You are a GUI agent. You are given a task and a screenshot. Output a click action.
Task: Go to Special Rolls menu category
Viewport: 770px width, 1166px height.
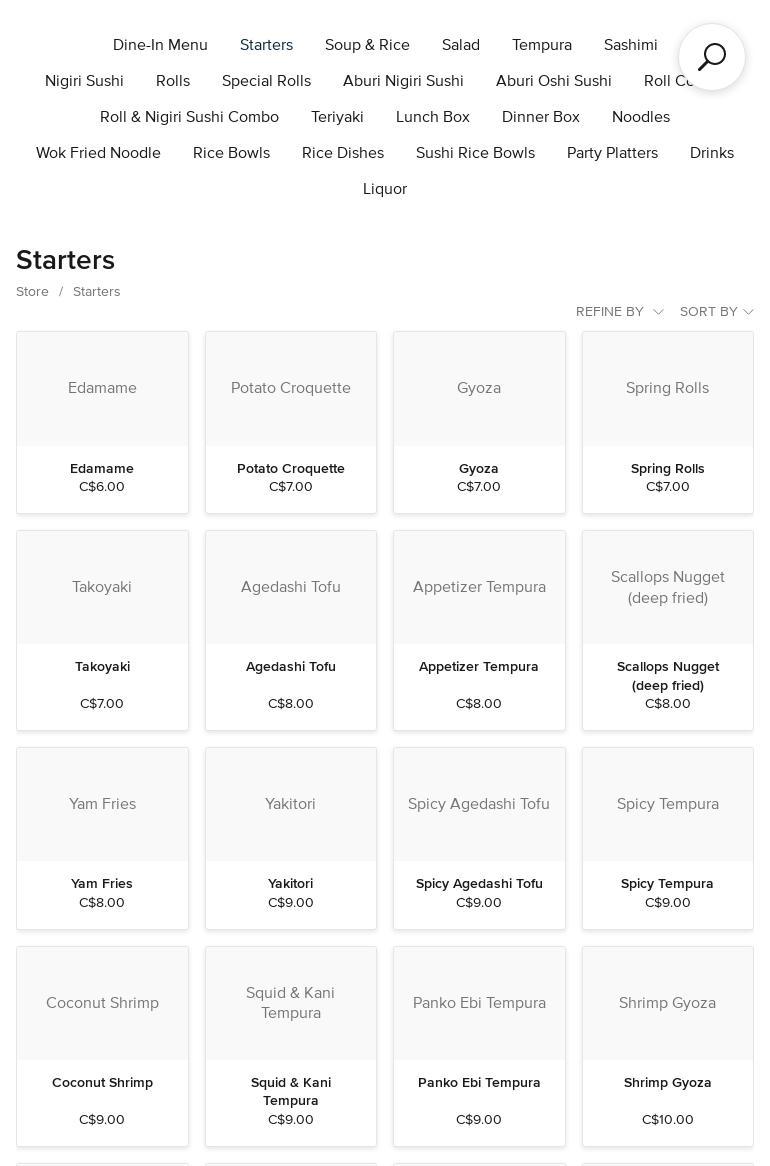click(x=266, y=81)
